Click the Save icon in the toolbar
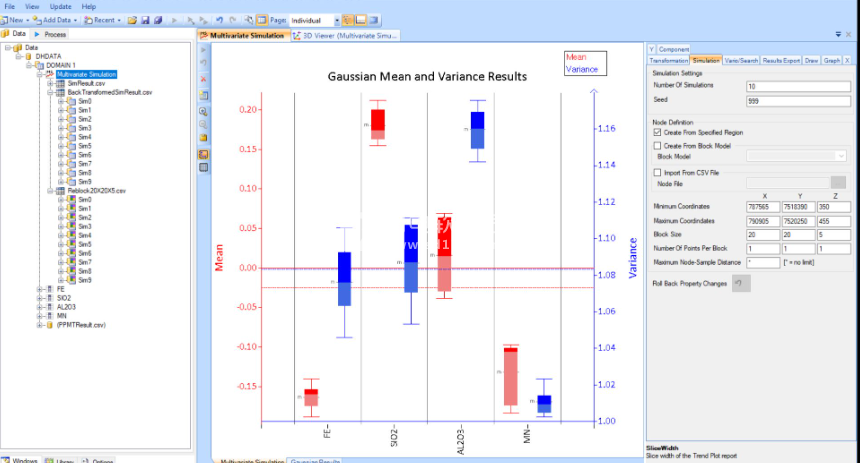The width and height of the screenshot is (860, 463). [x=145, y=20]
